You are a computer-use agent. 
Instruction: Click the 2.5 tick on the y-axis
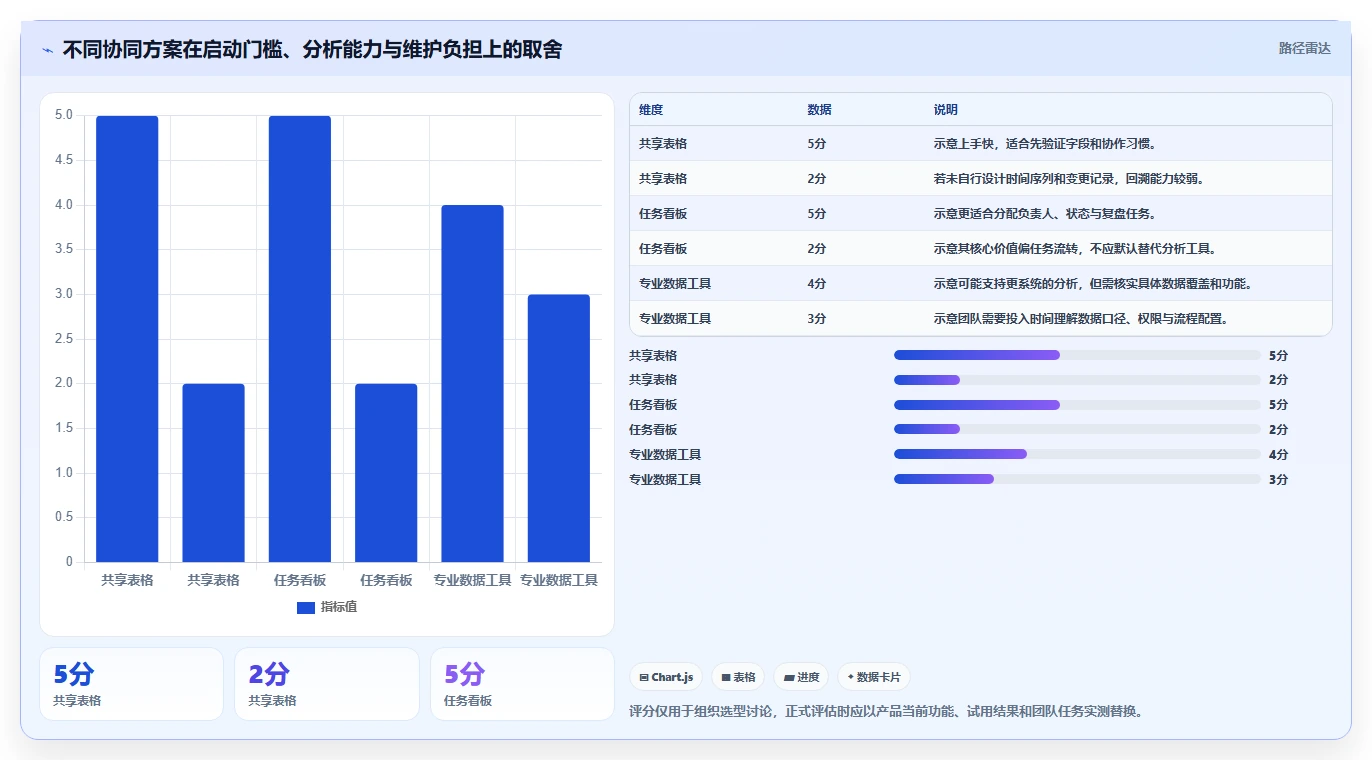(x=64, y=339)
